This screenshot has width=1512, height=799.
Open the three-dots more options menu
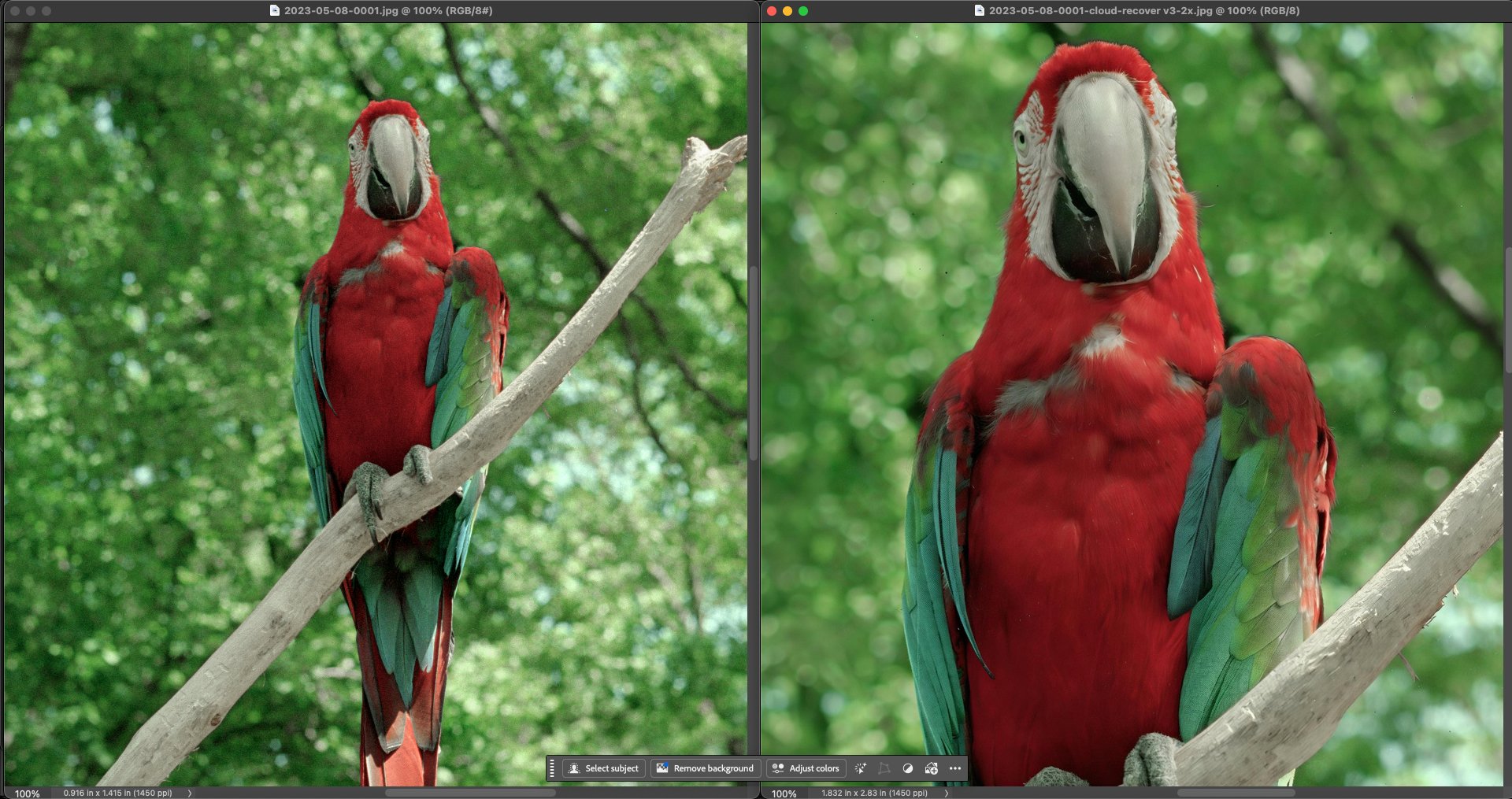(955, 768)
